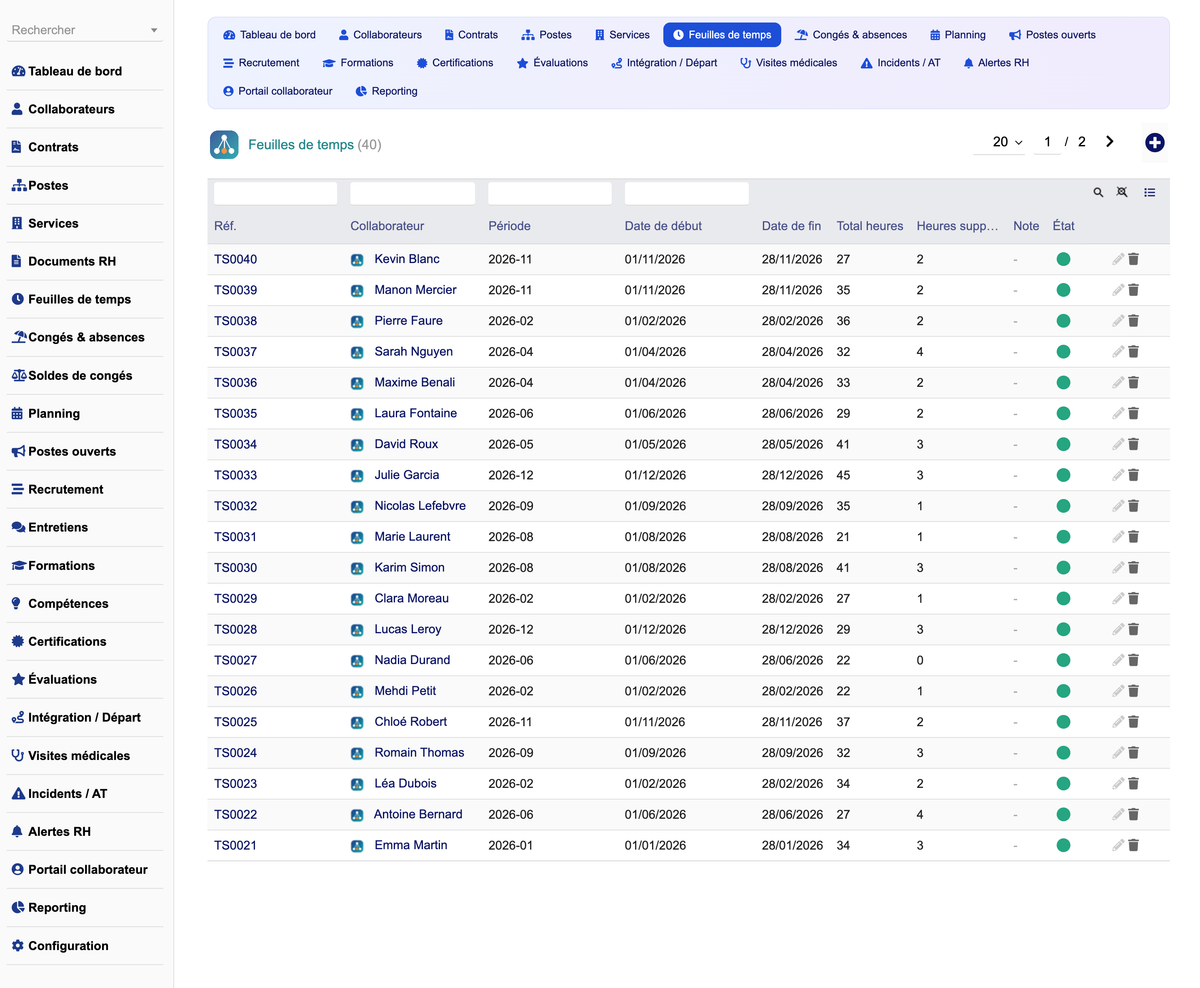Click the Collaborateur filter input field
The image size is (1200, 988).
412,193
